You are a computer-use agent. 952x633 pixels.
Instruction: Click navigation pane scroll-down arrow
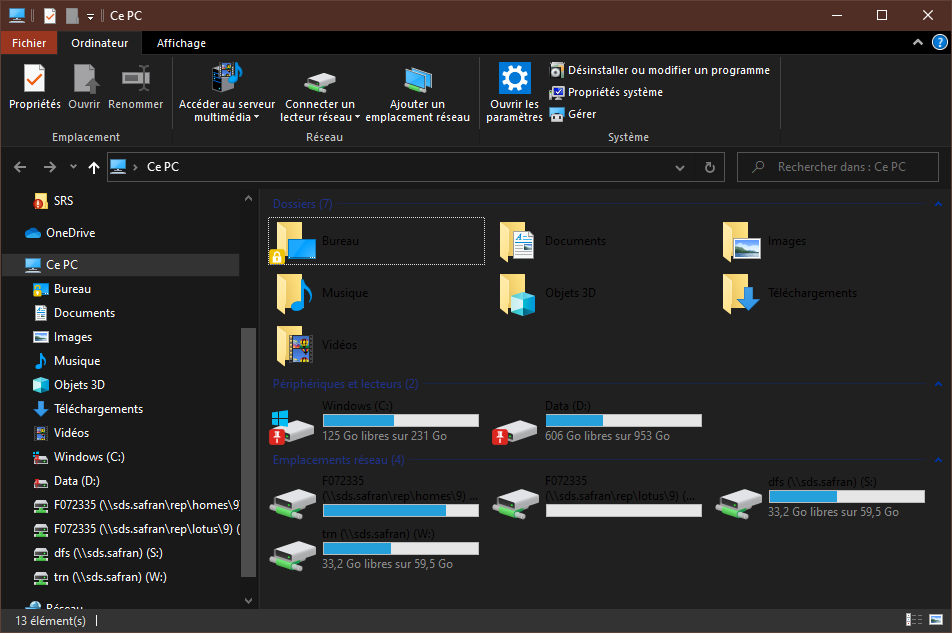point(248,601)
